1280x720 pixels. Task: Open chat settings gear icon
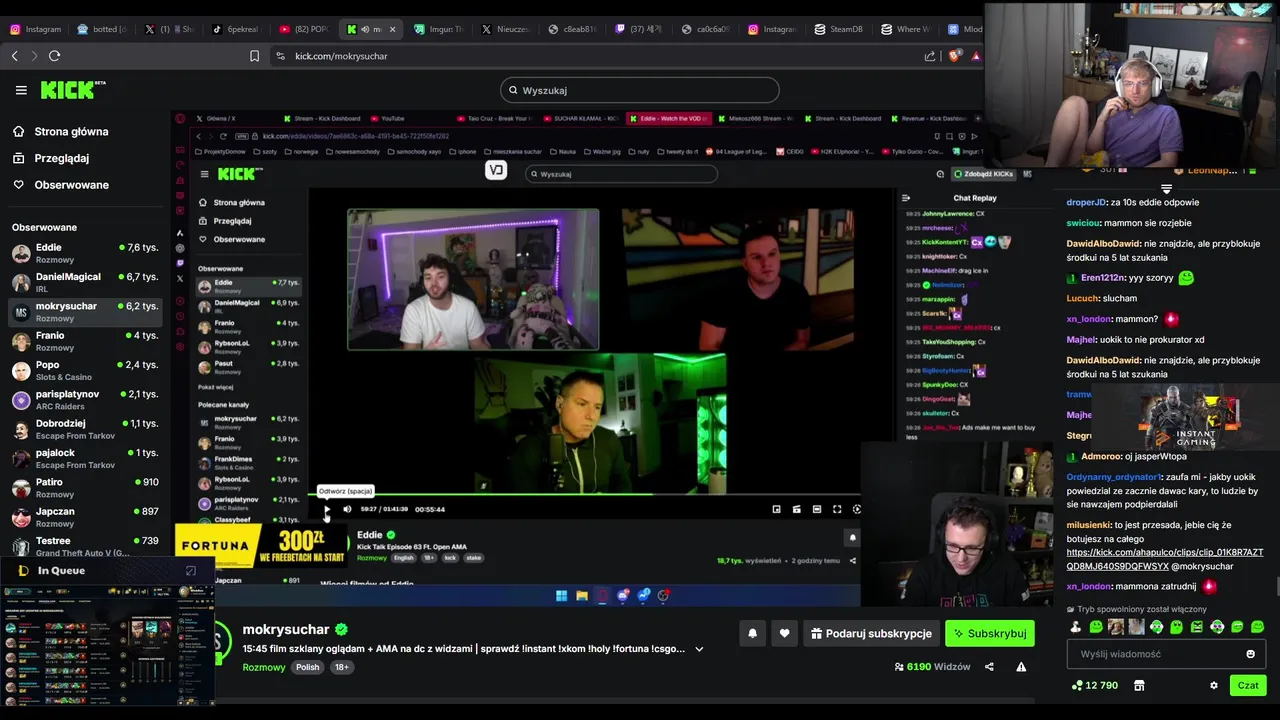click(1214, 686)
